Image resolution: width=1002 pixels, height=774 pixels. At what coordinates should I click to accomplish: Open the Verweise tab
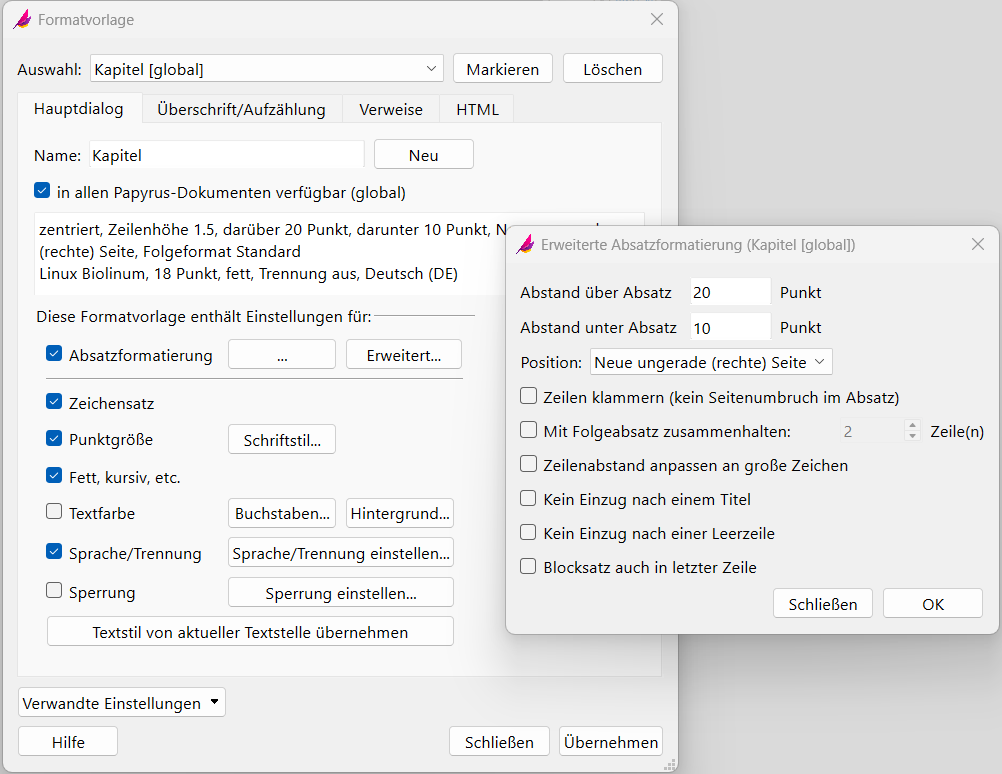tap(391, 109)
